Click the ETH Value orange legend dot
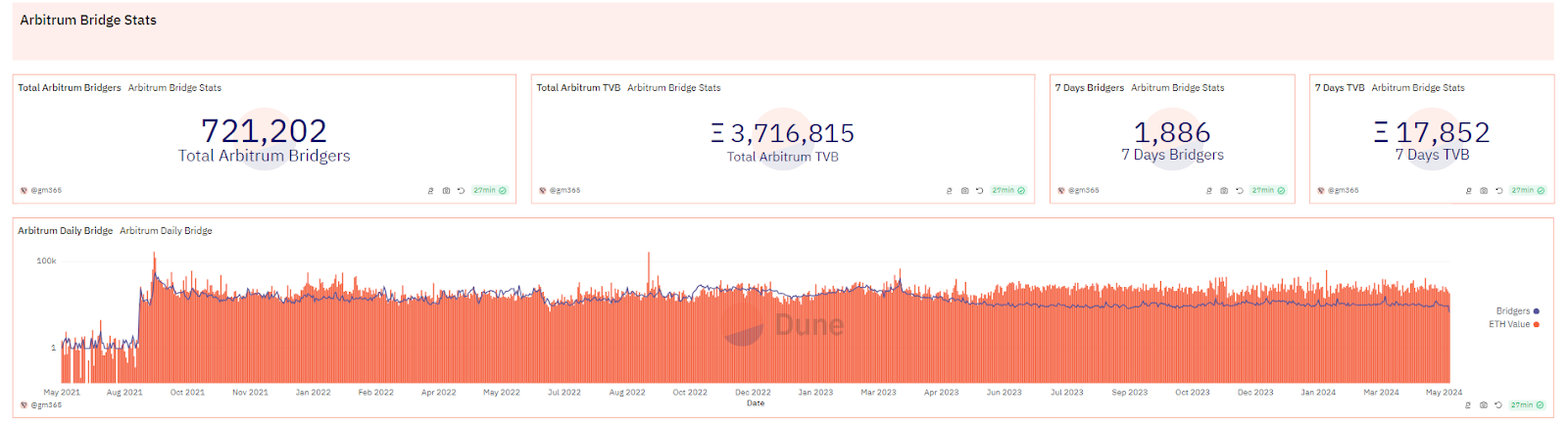 click(1537, 324)
